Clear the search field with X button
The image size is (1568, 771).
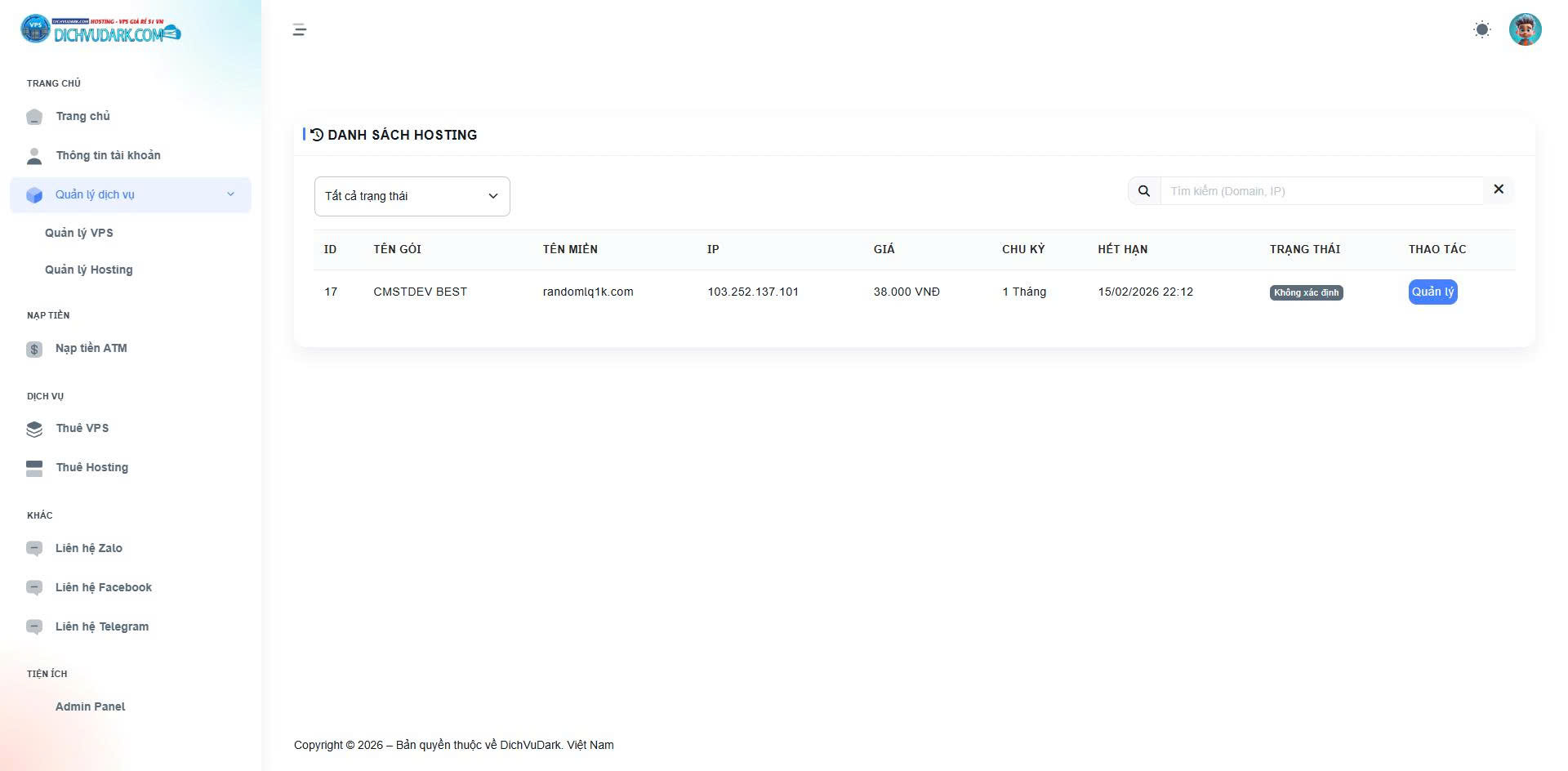coord(1499,189)
